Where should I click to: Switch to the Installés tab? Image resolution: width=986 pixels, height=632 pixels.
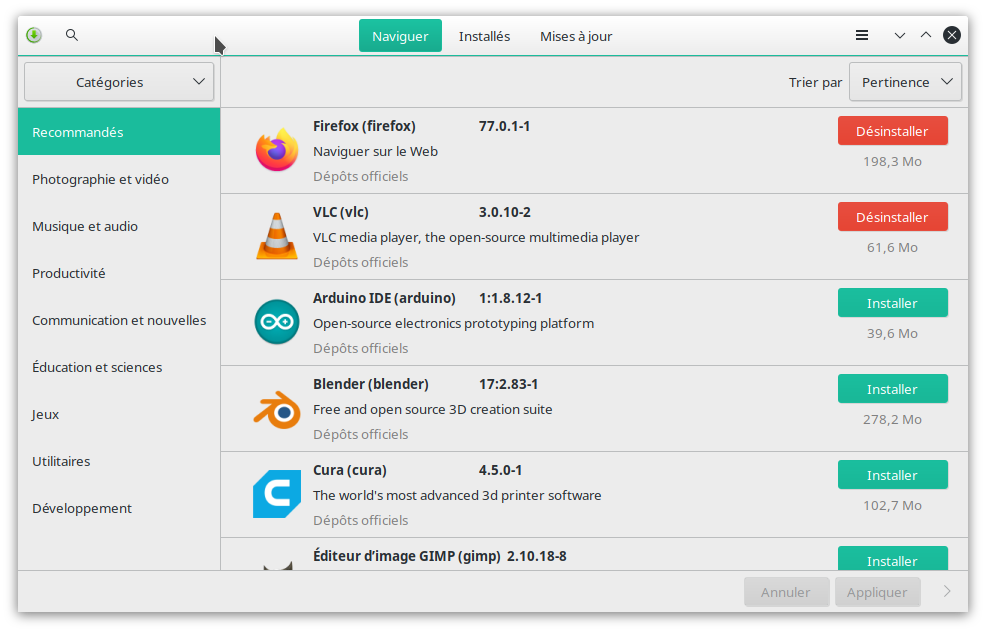click(x=484, y=36)
